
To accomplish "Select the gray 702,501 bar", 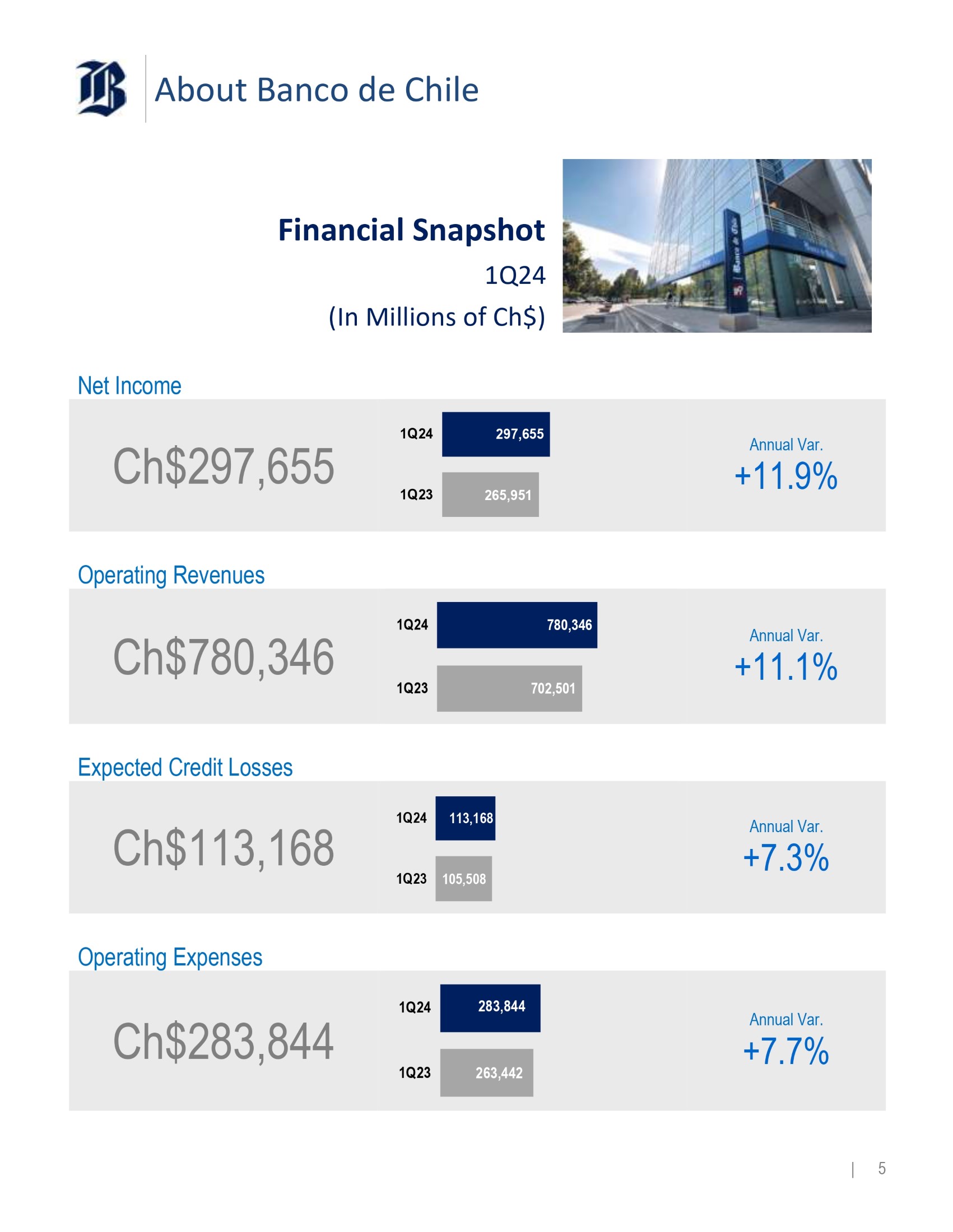I will coord(509,688).
